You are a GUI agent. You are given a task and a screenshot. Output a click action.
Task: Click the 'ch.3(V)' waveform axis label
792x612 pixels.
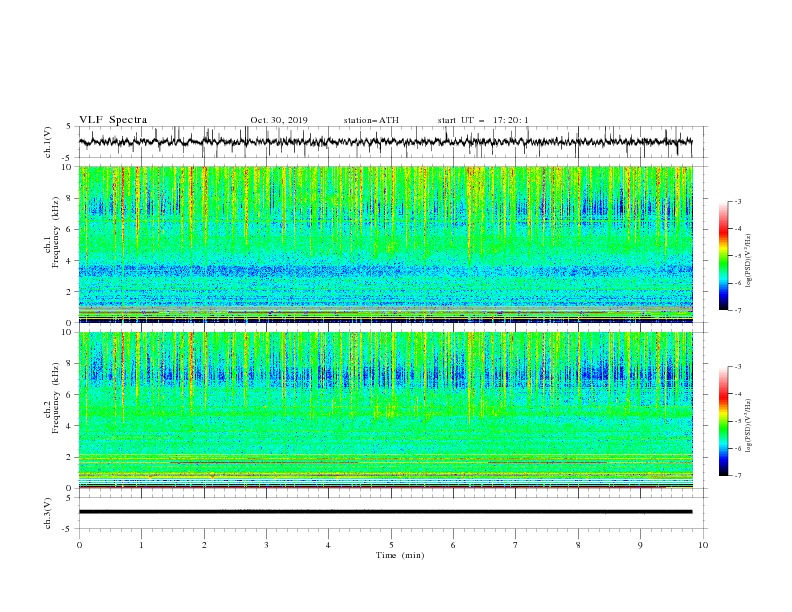click(48, 513)
